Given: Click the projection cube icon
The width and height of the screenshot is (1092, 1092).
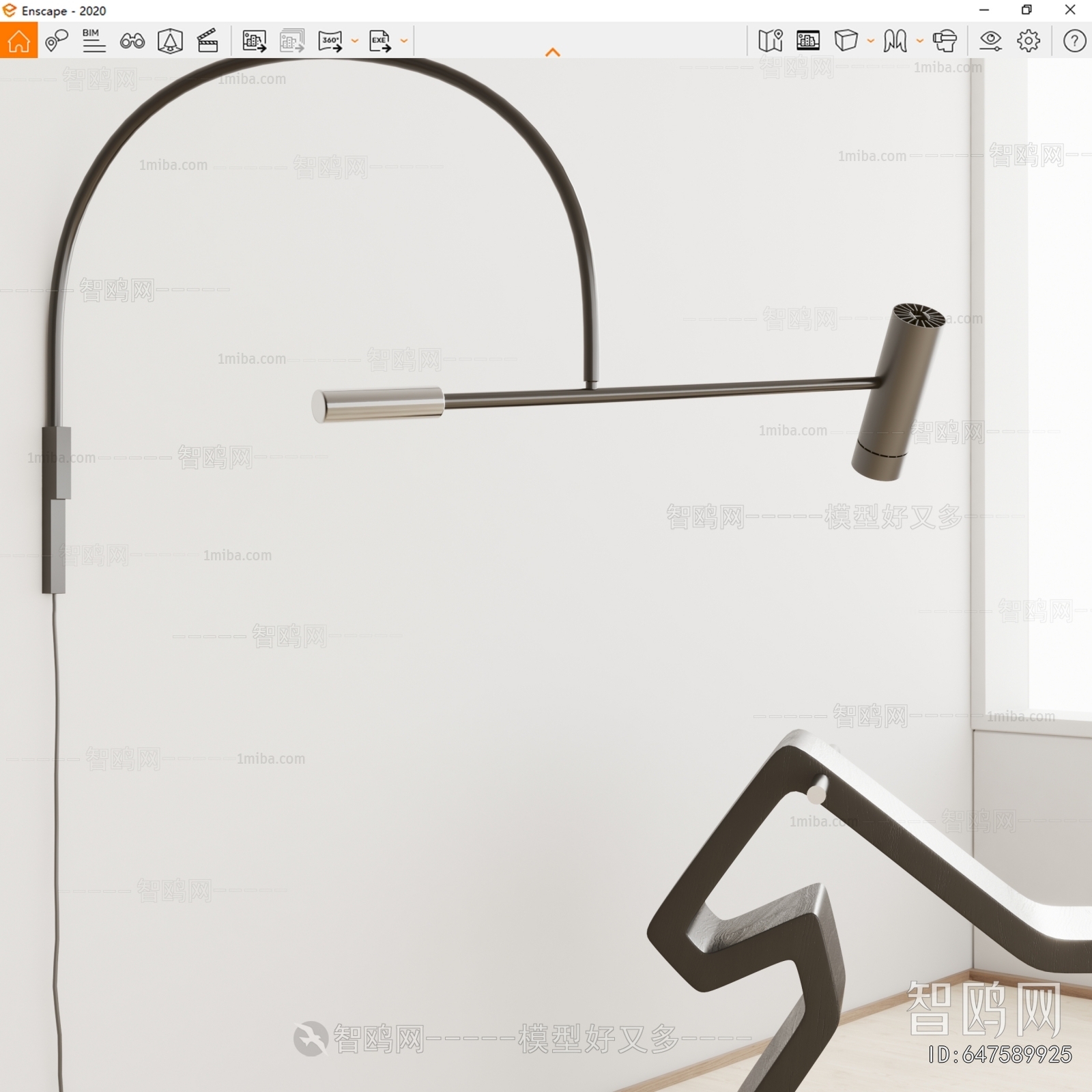Looking at the screenshot, I should tap(846, 41).
